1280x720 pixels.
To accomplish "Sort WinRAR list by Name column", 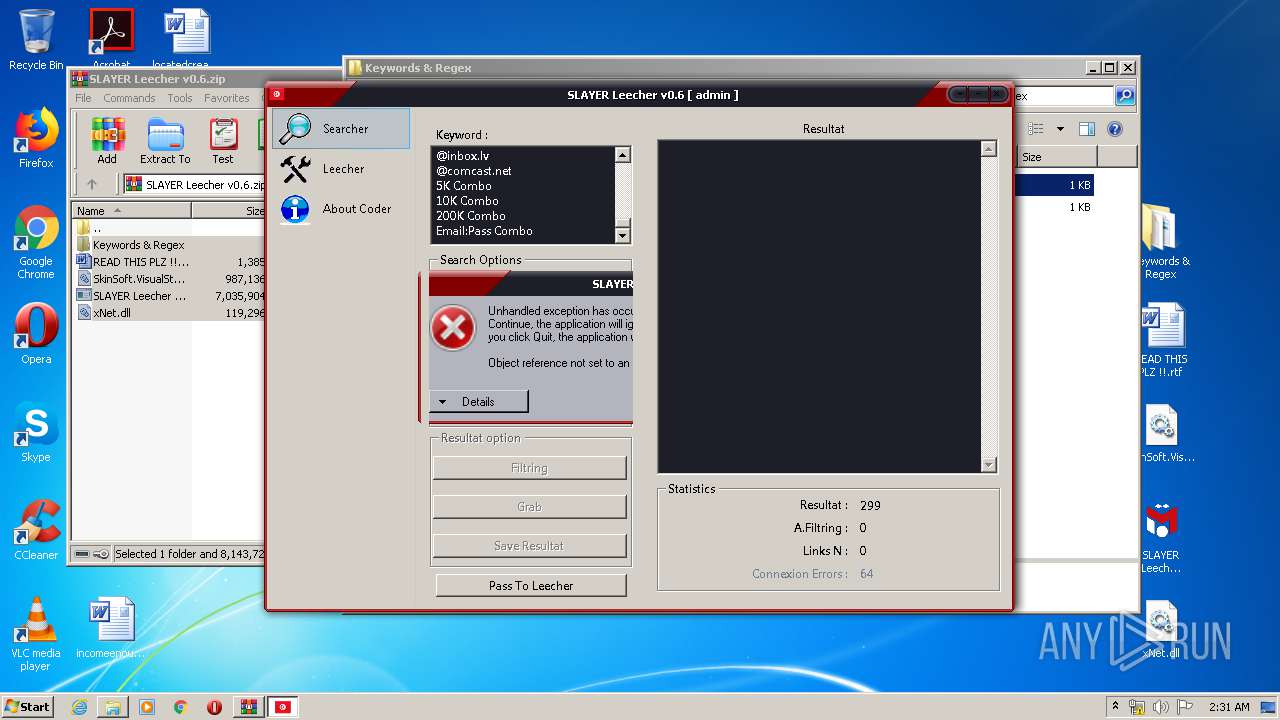I will coord(131,211).
